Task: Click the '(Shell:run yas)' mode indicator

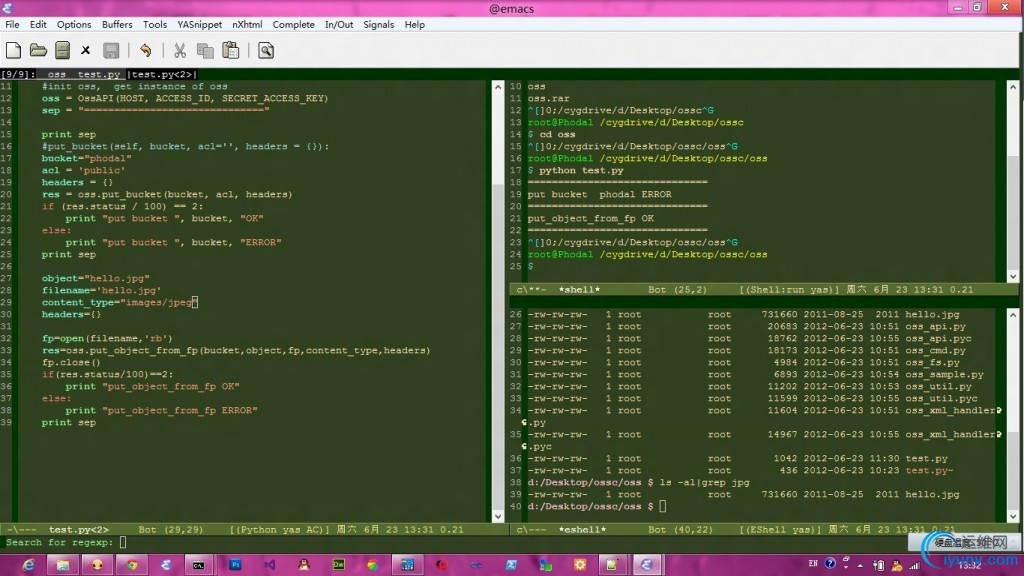Action: [x=790, y=289]
